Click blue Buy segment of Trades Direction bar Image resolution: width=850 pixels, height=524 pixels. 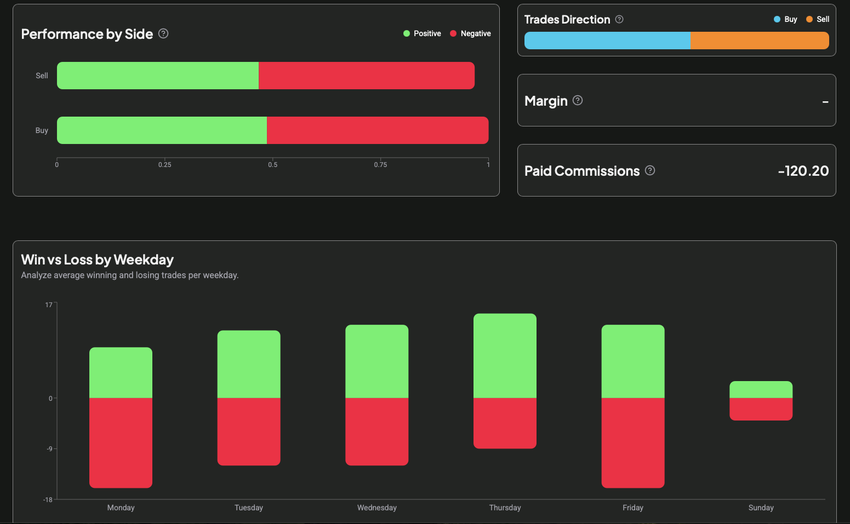tap(607, 41)
